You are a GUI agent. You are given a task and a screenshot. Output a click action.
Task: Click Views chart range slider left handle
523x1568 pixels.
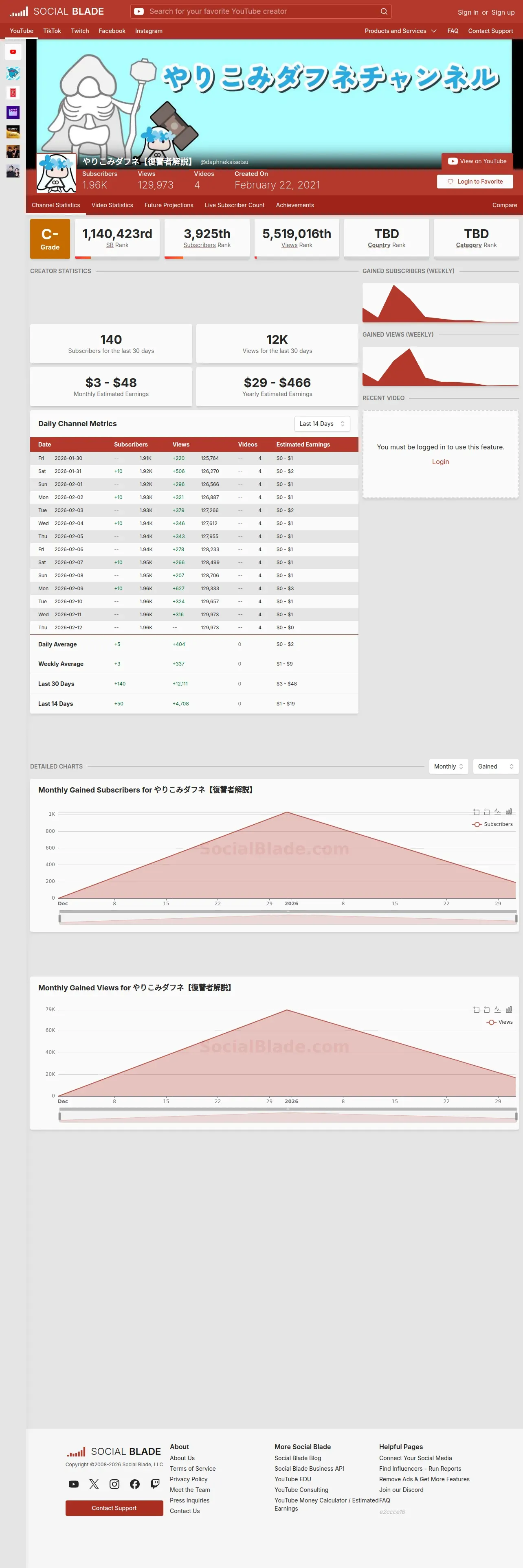pos(59,1116)
